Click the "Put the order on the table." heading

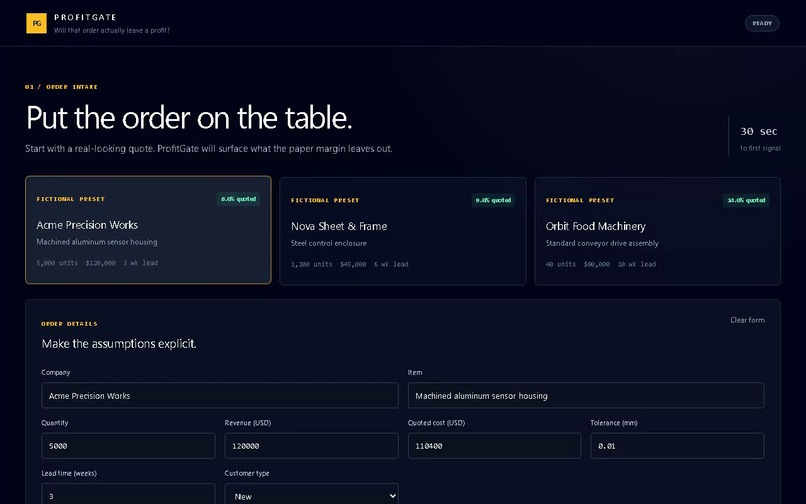(189, 118)
